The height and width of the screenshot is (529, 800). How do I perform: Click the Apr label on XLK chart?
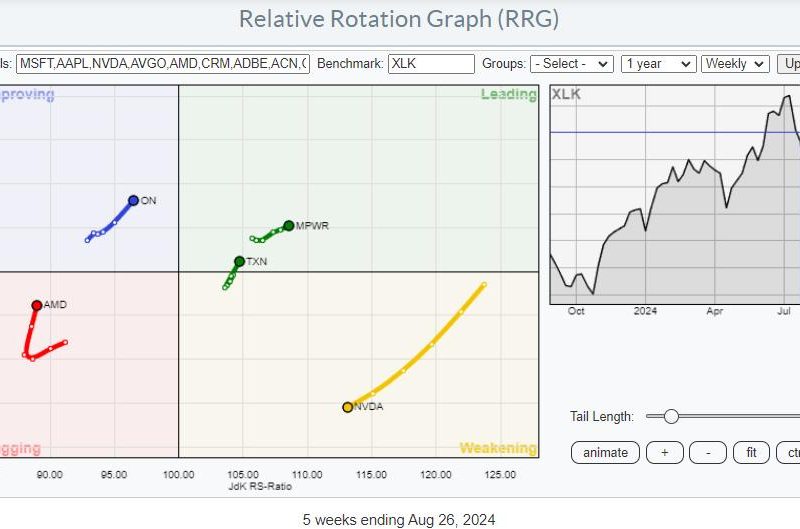[x=715, y=311]
